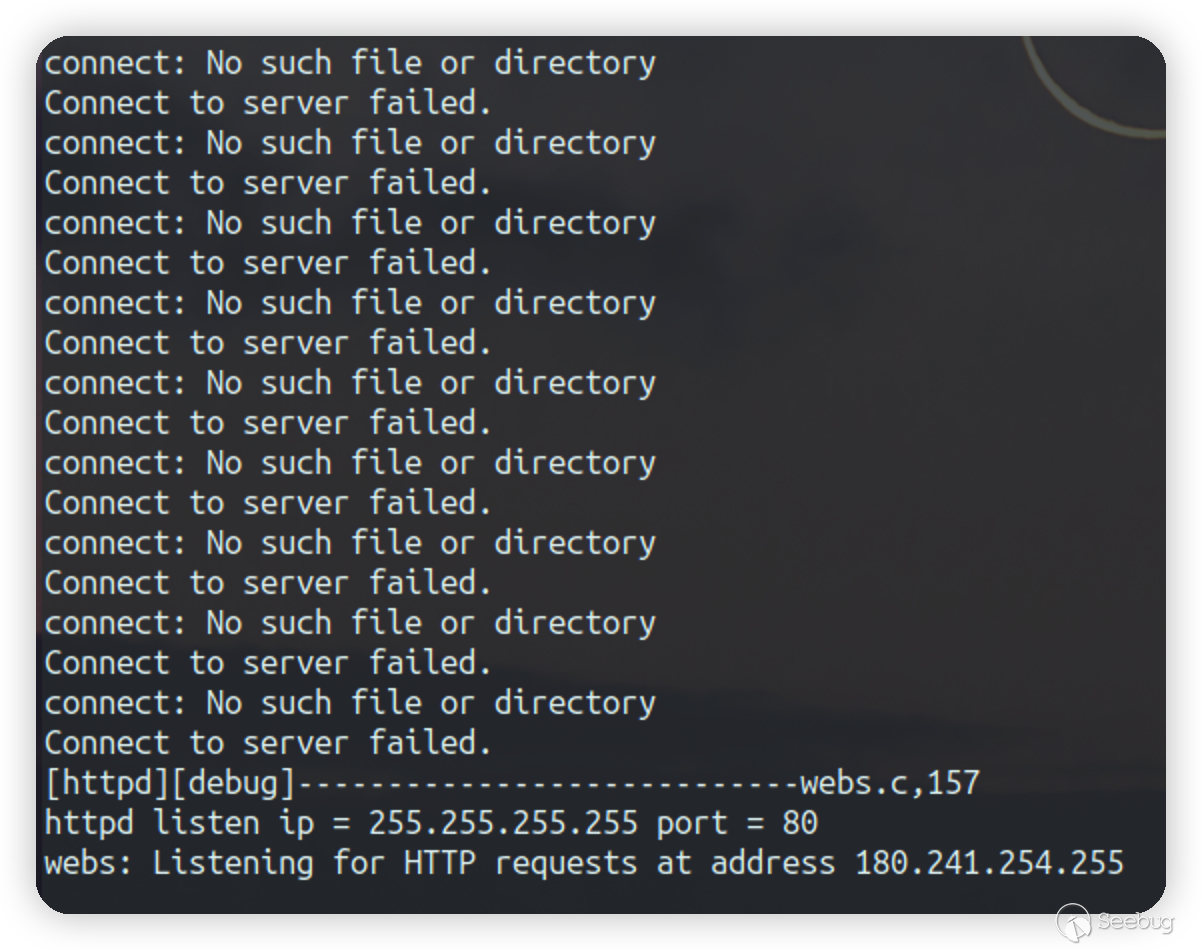Click the address 180.241.254.255
The width and height of the screenshot is (1202, 950).
pyautogui.click(x=989, y=862)
